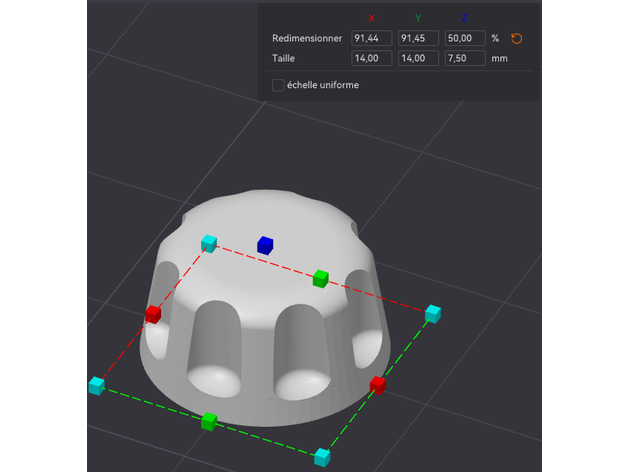Click the Taille X size field
This screenshot has height=472, width=628.
click(x=371, y=59)
